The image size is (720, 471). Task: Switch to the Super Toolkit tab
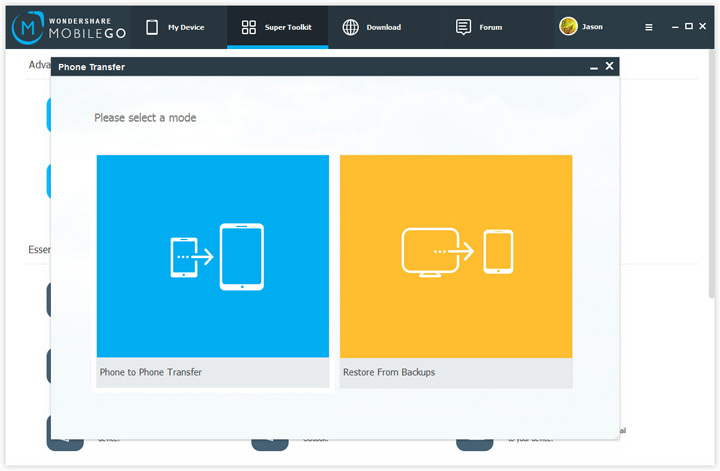click(x=277, y=28)
